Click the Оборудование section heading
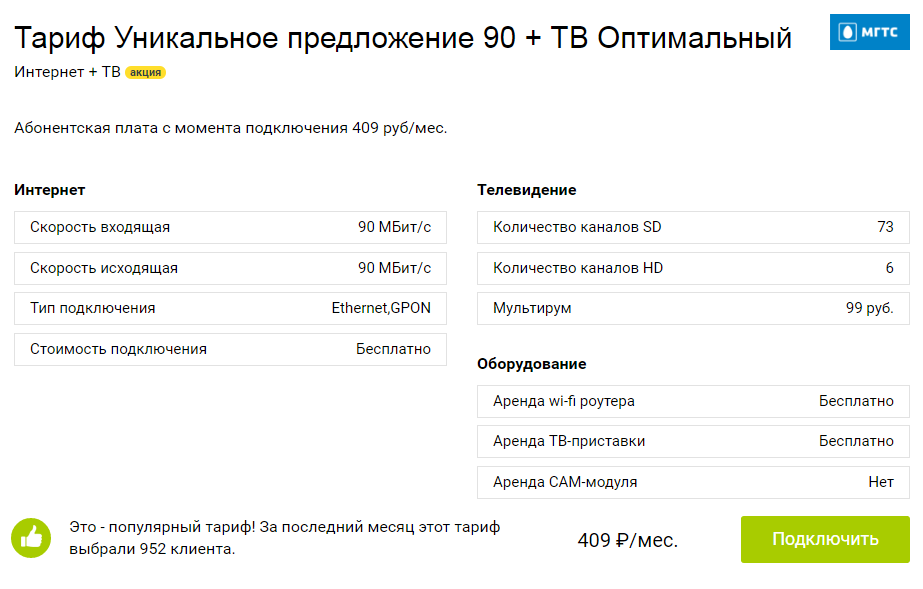The height and width of the screenshot is (589, 923). coord(531,364)
